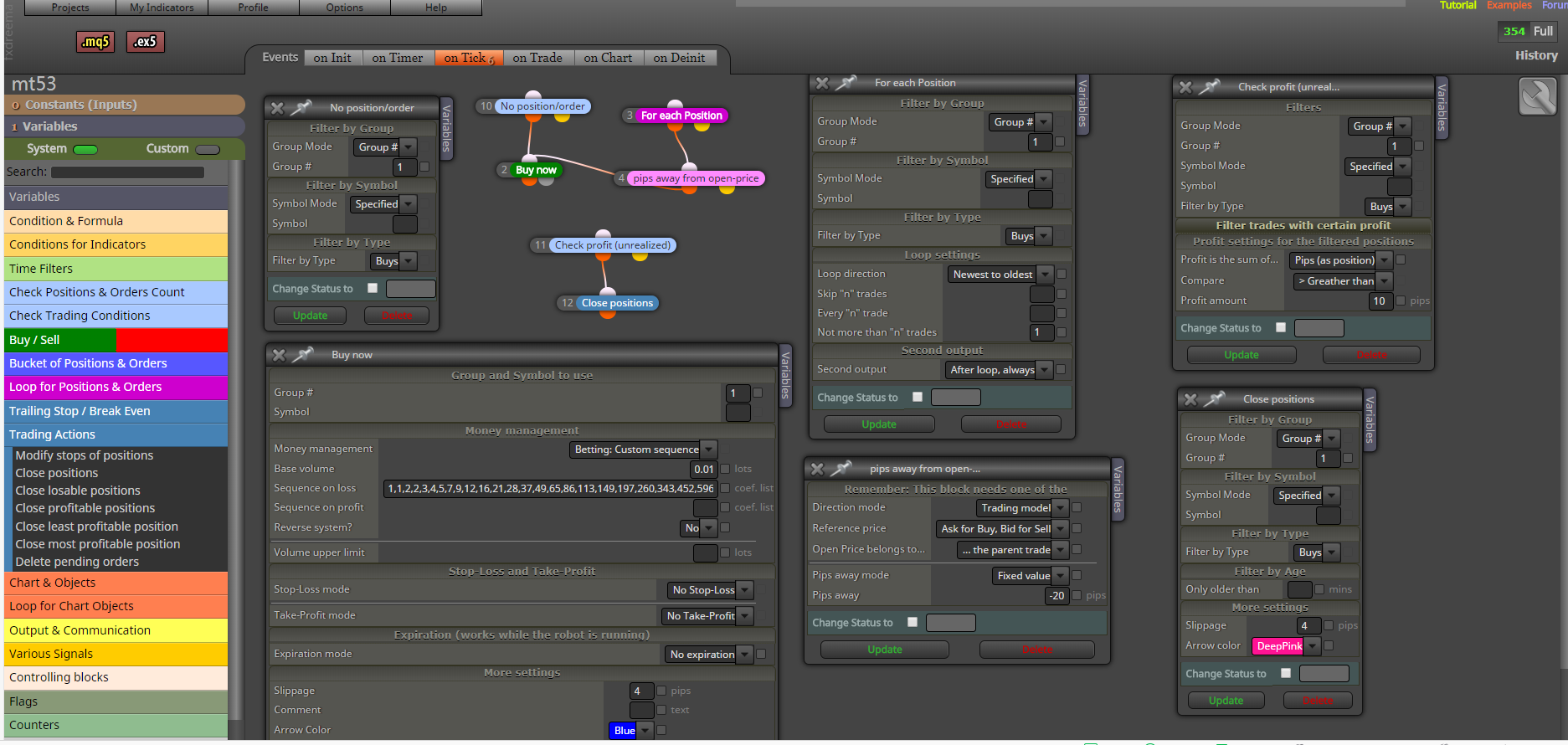Viewport: 1568px width, 745px height.
Task: Close the Check profit panel with X icon
Action: [x=1185, y=87]
